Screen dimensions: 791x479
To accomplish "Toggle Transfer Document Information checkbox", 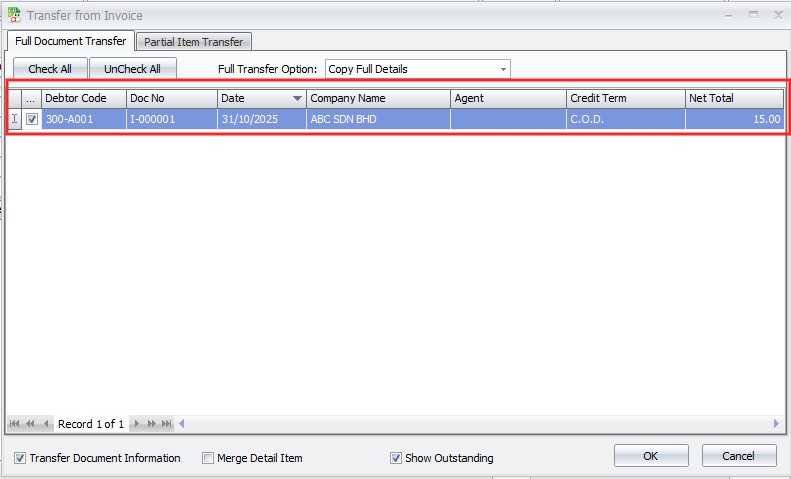I will (20, 458).
